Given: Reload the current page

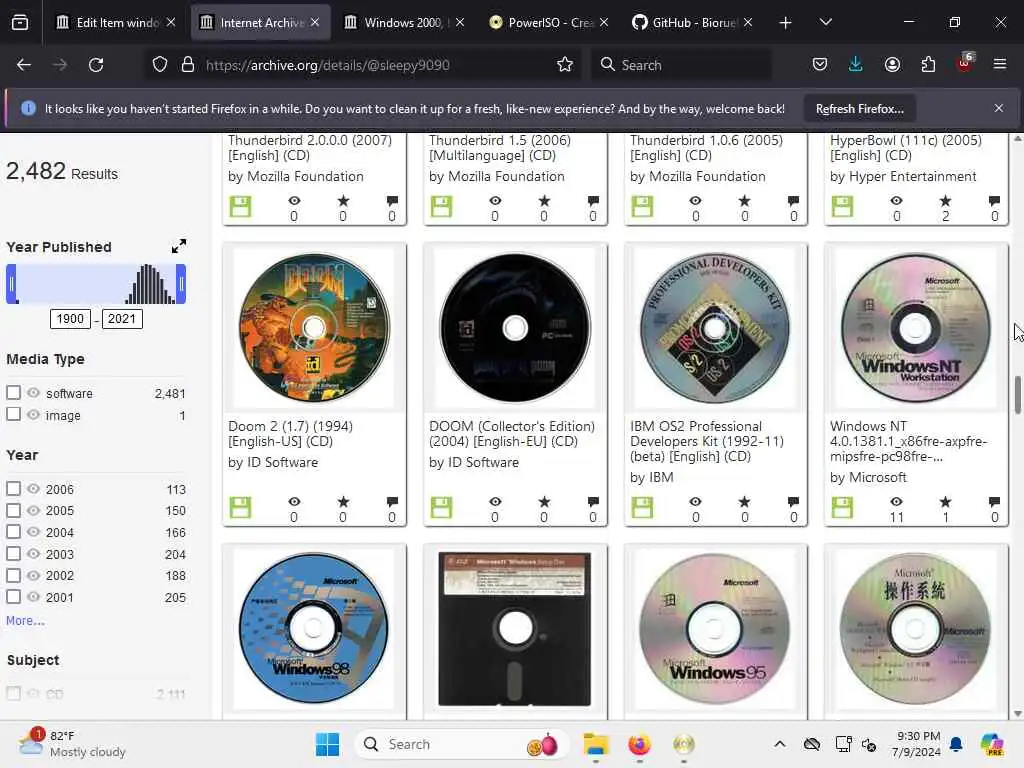Looking at the screenshot, I should [96, 65].
